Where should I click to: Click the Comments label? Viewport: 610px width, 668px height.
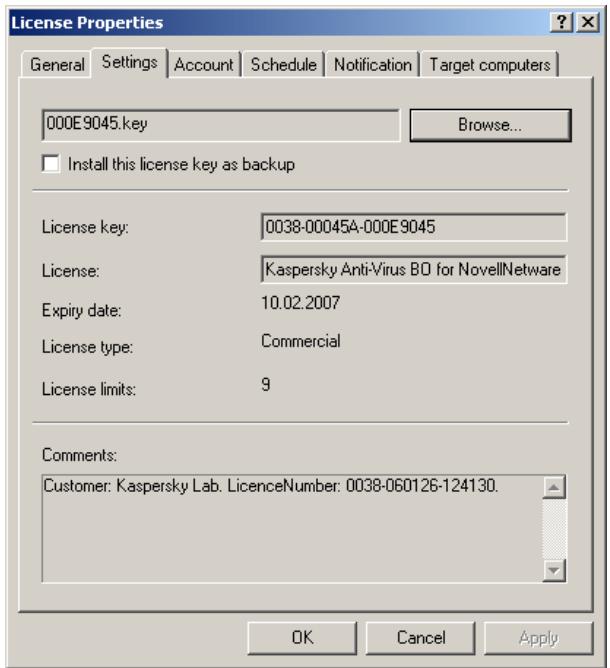tap(79, 455)
